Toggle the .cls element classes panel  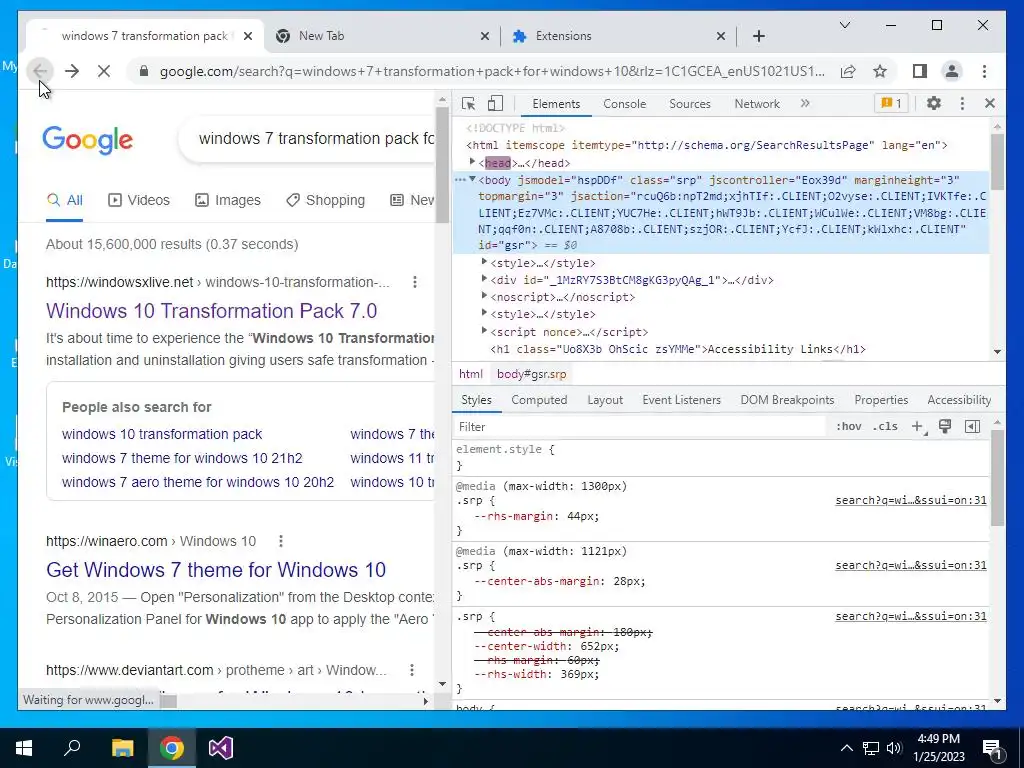click(x=885, y=426)
